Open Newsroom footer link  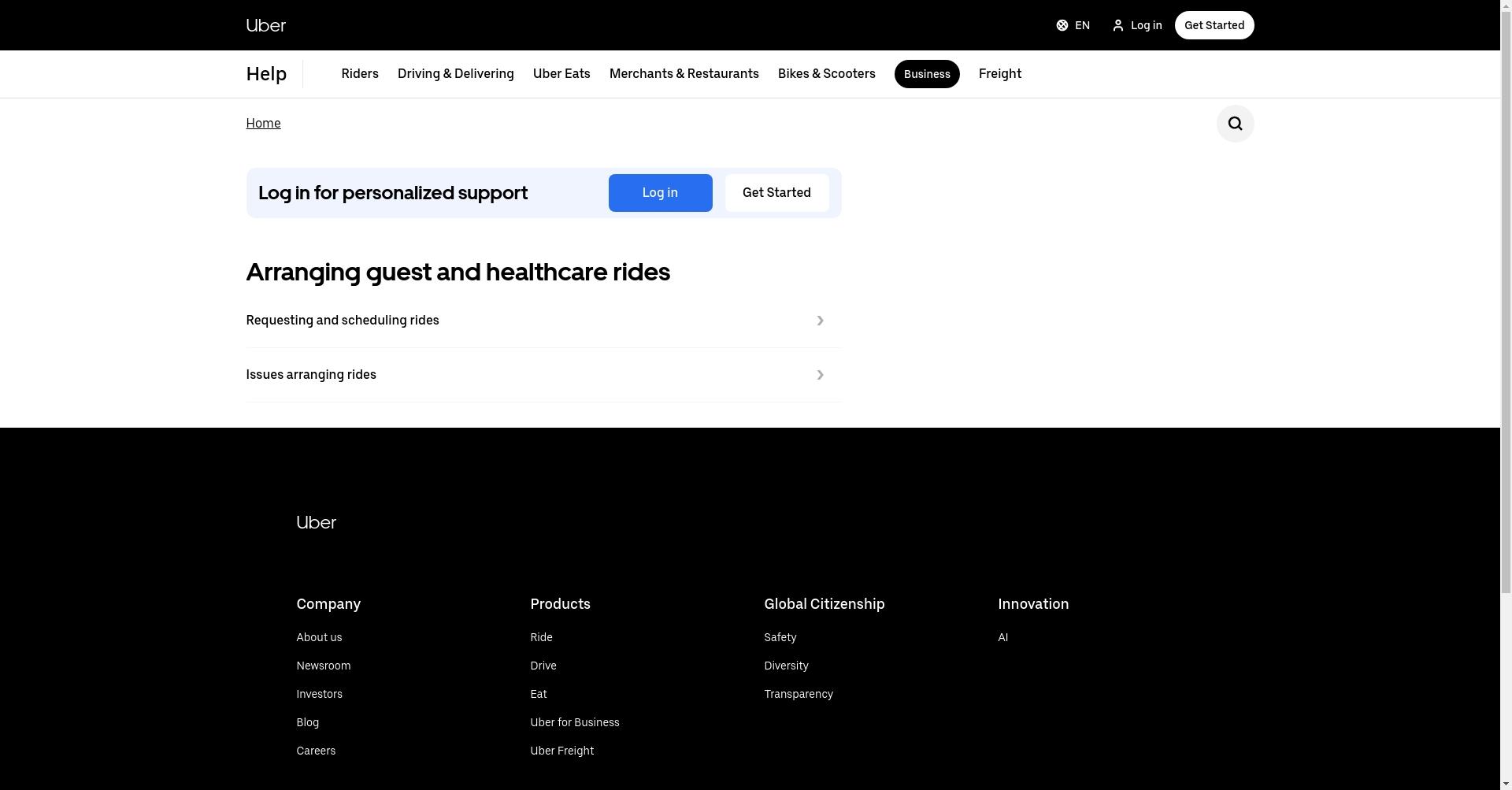(323, 666)
